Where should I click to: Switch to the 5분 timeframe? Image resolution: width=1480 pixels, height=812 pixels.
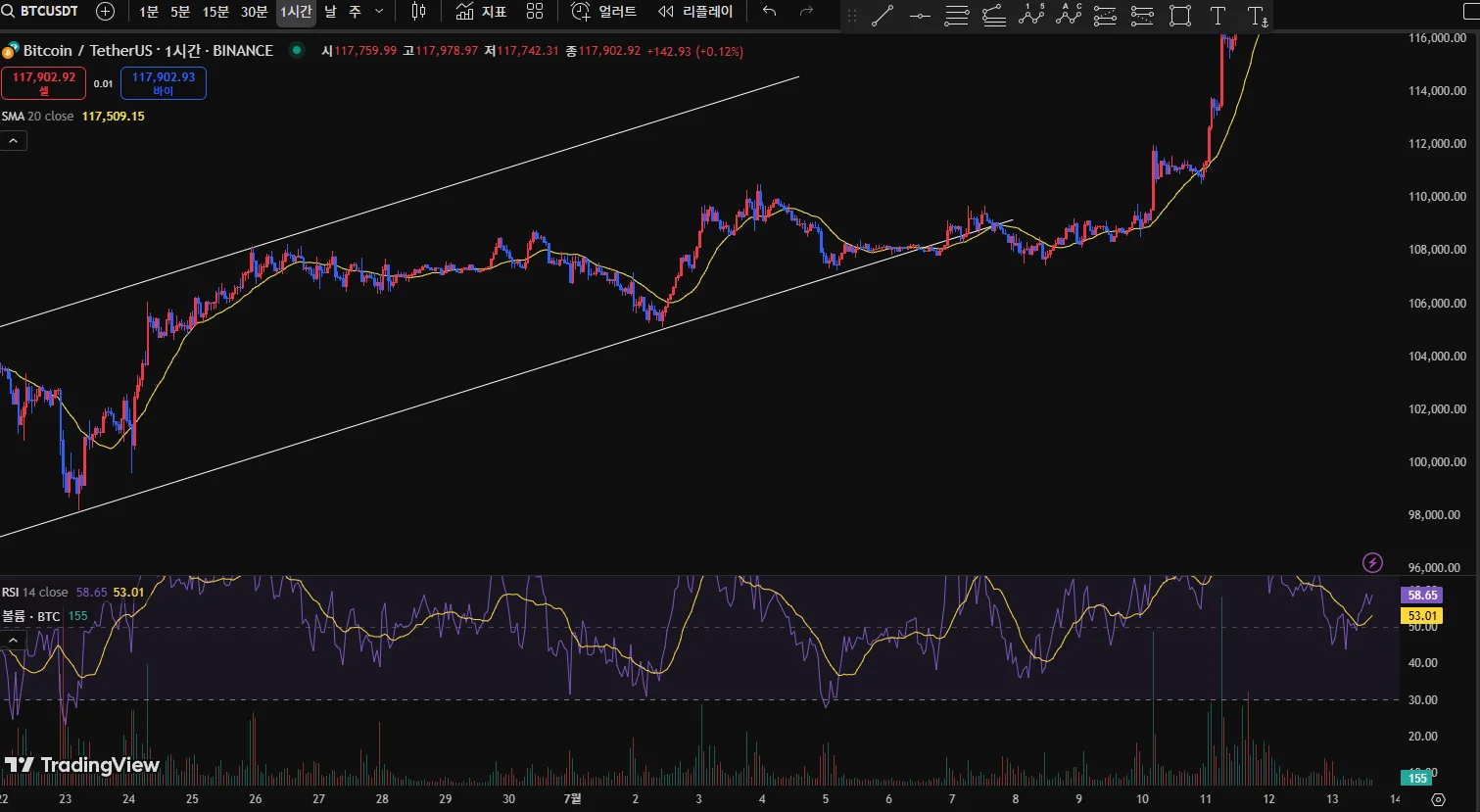(x=180, y=12)
